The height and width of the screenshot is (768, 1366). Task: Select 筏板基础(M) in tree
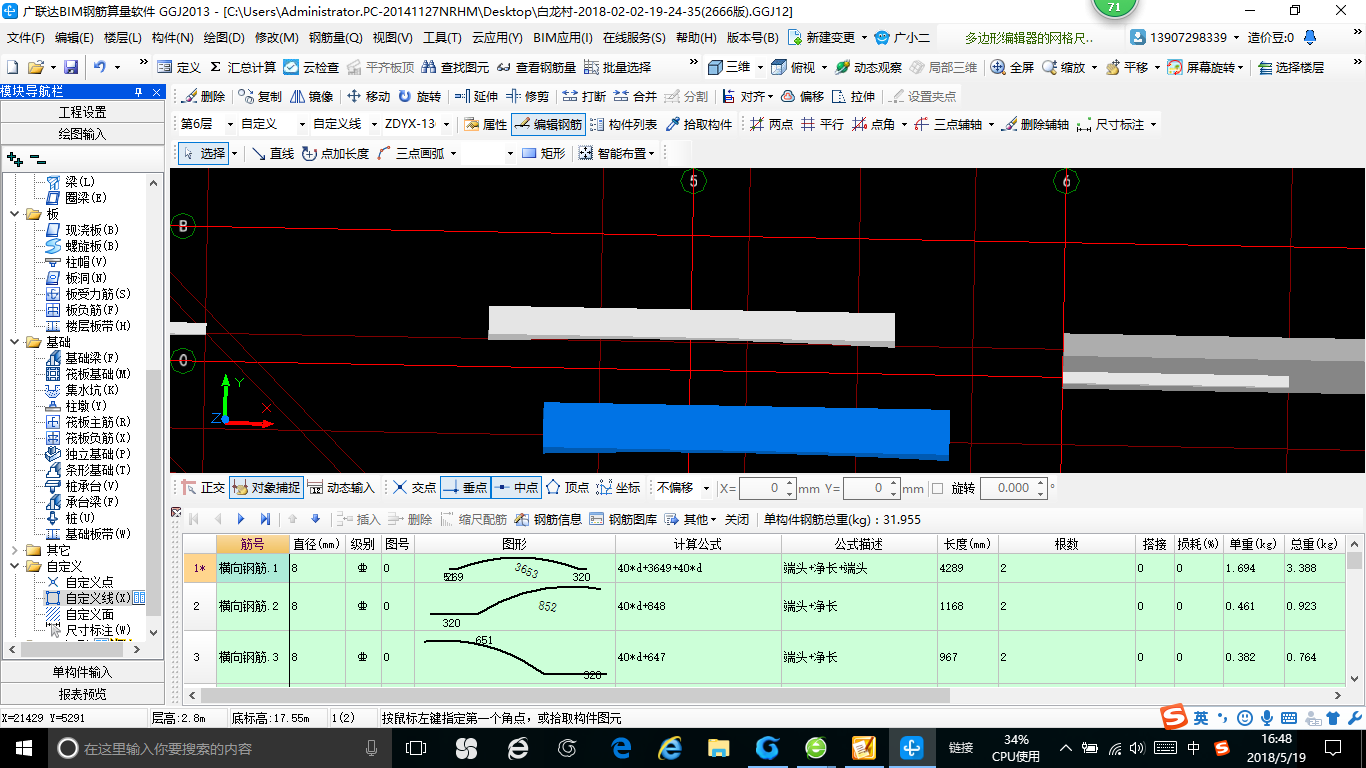[x=98, y=374]
